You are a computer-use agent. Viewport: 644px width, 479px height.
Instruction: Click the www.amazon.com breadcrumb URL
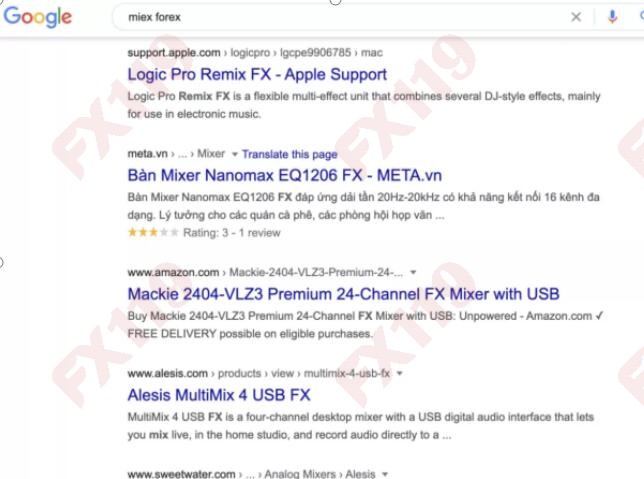tap(172, 272)
